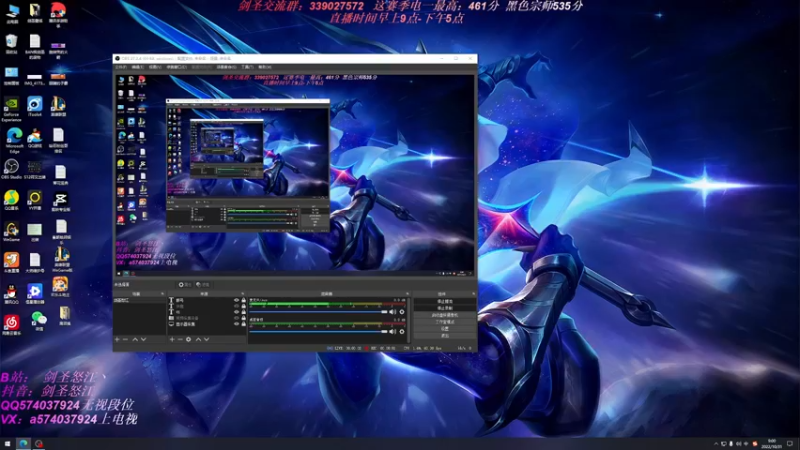The width and height of the screenshot is (800, 450).
Task: Open OBS Studio desktop shortcut
Action: pyautogui.click(x=11, y=169)
